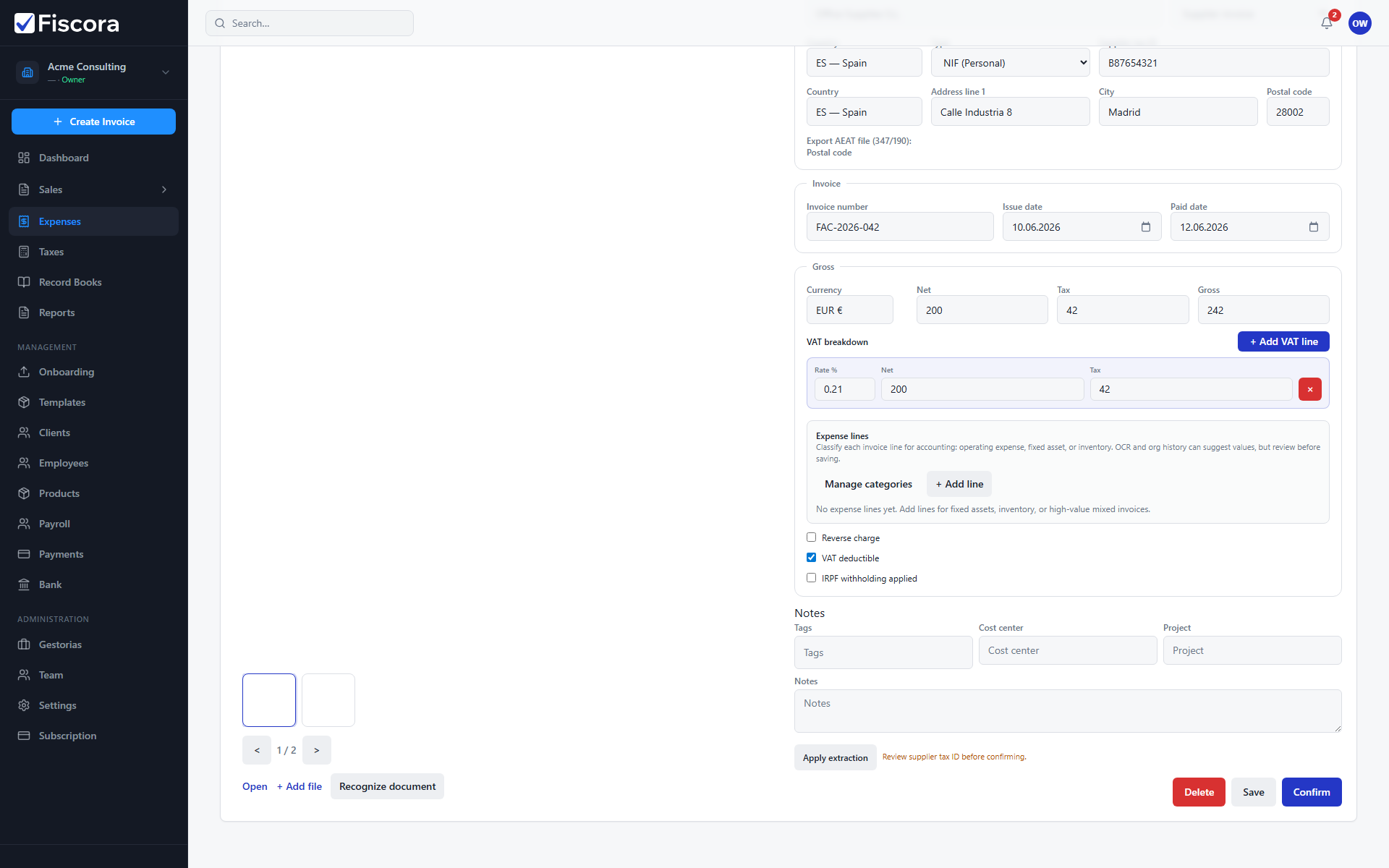Focus the Tags input field
1389x868 pixels.
point(883,652)
